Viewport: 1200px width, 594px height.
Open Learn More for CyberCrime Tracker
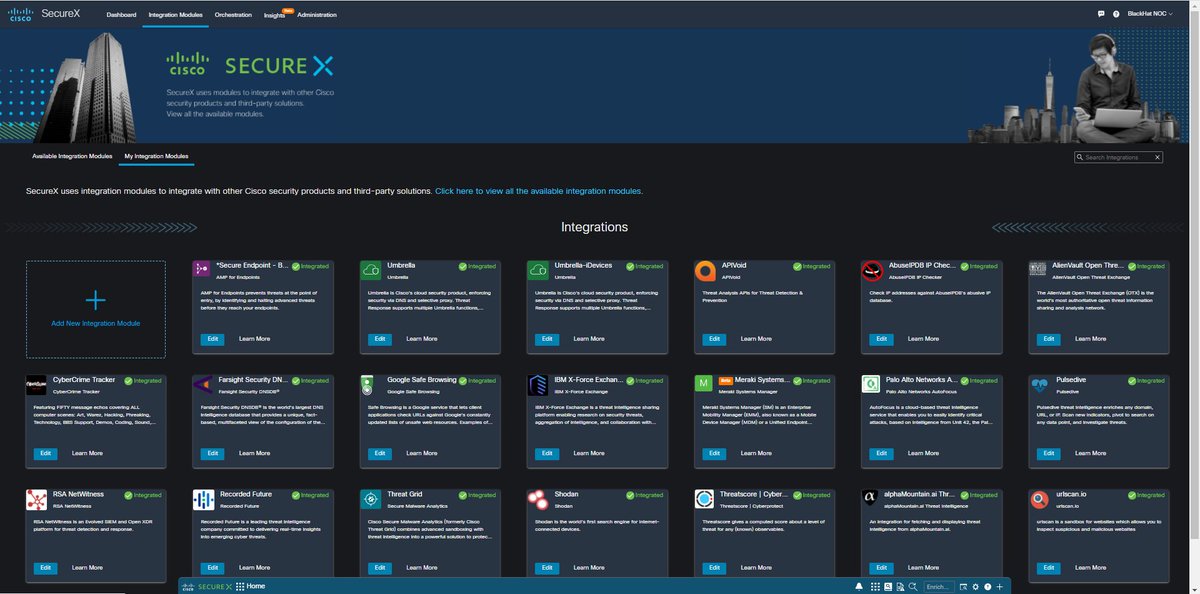pos(87,453)
